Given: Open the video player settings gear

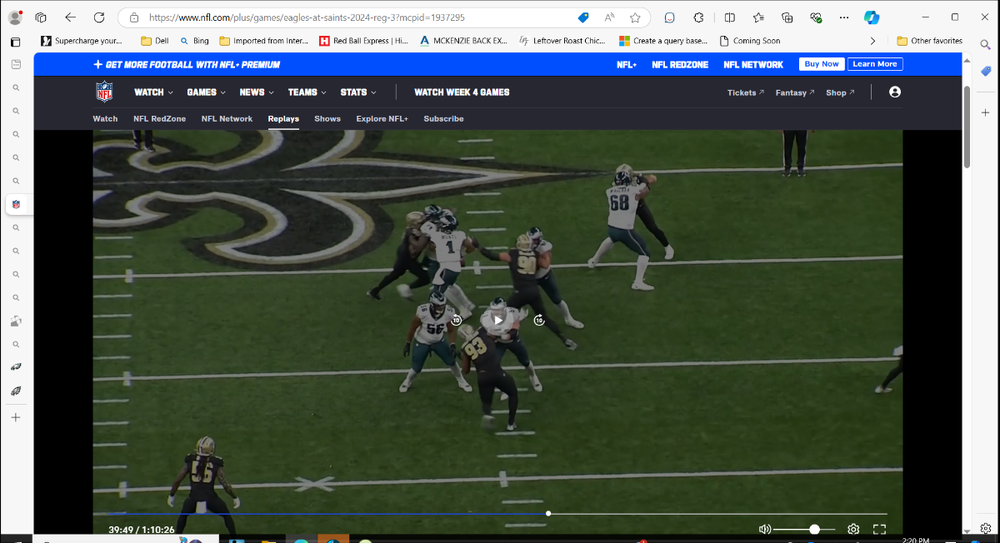Looking at the screenshot, I should coord(853,529).
